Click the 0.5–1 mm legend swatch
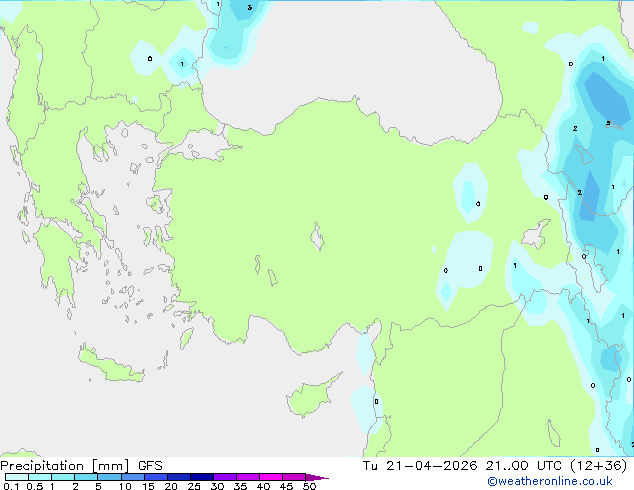Viewport: 634px width, 490px height. tap(40, 477)
